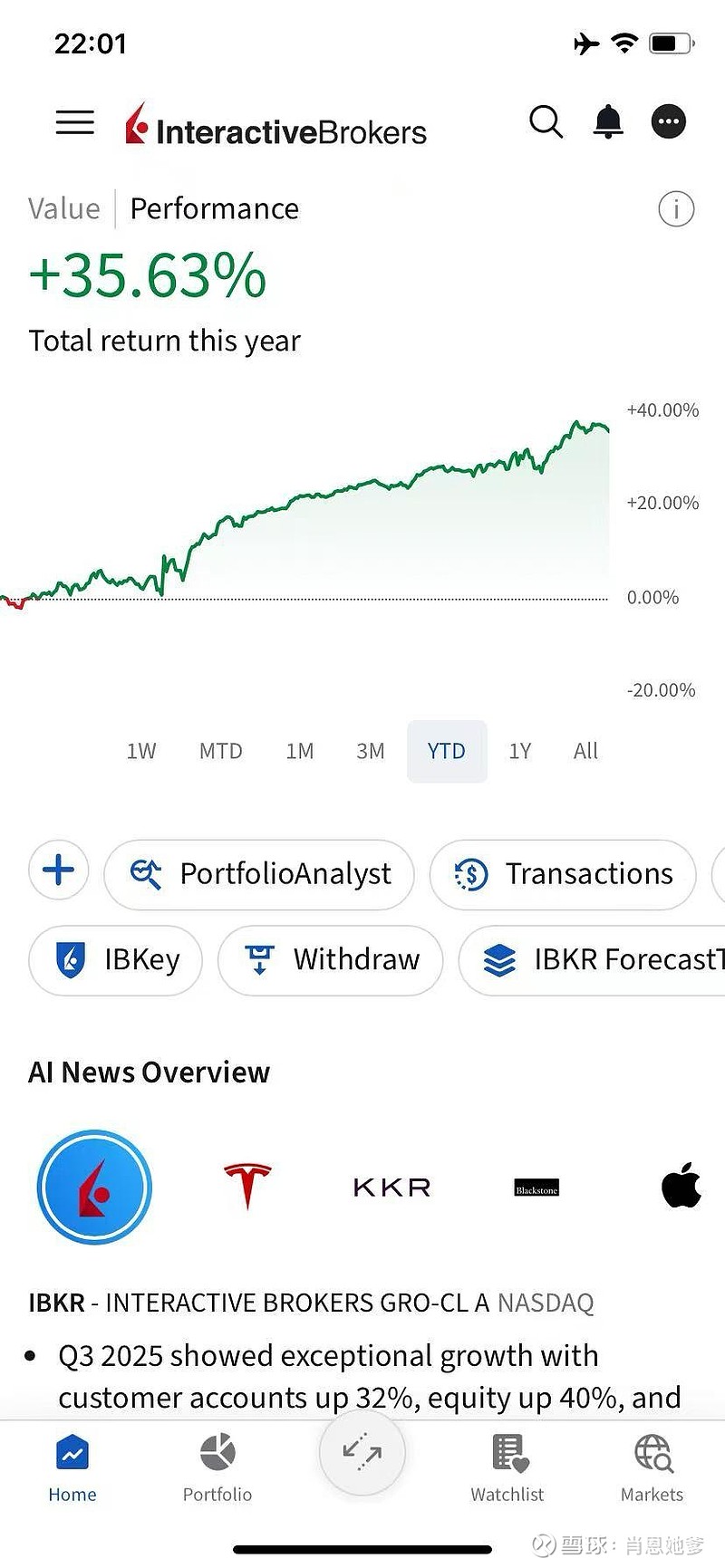This screenshot has height=1568, width=725.
Task: Open the Watchlist tab
Action: pos(507,1467)
